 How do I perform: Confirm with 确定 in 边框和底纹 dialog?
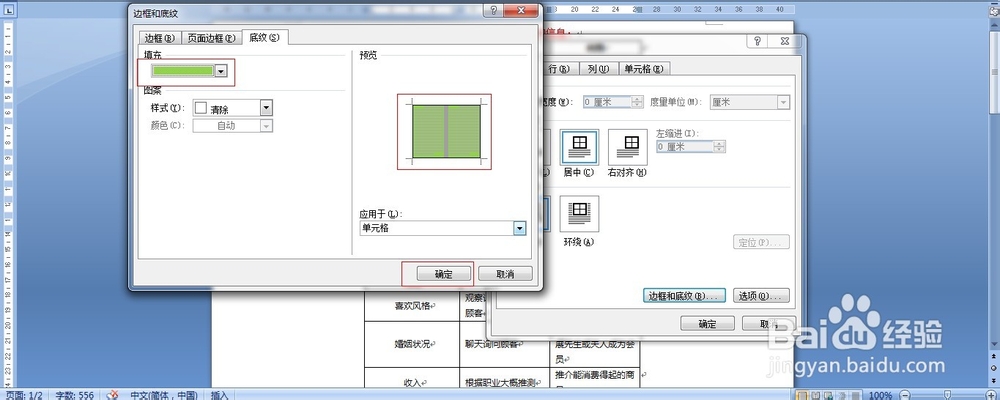[443, 274]
